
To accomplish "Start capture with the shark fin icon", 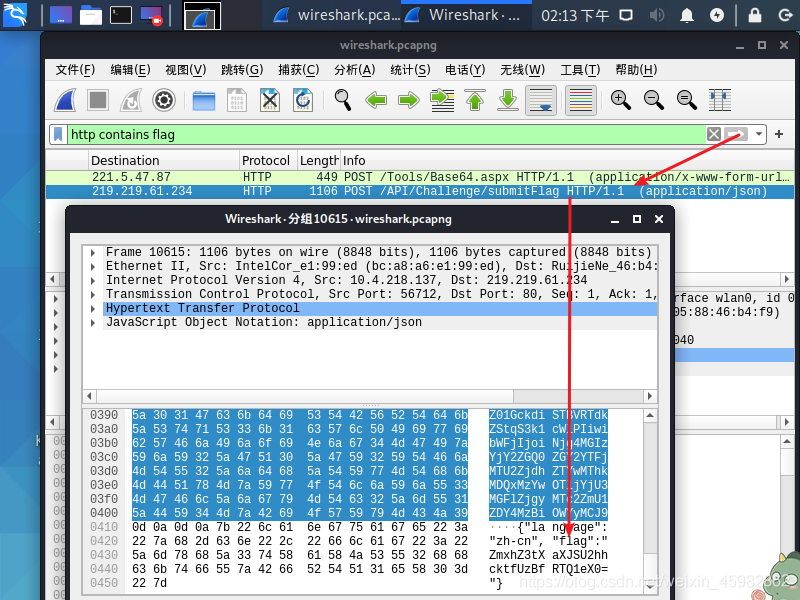I will pyautogui.click(x=65, y=100).
